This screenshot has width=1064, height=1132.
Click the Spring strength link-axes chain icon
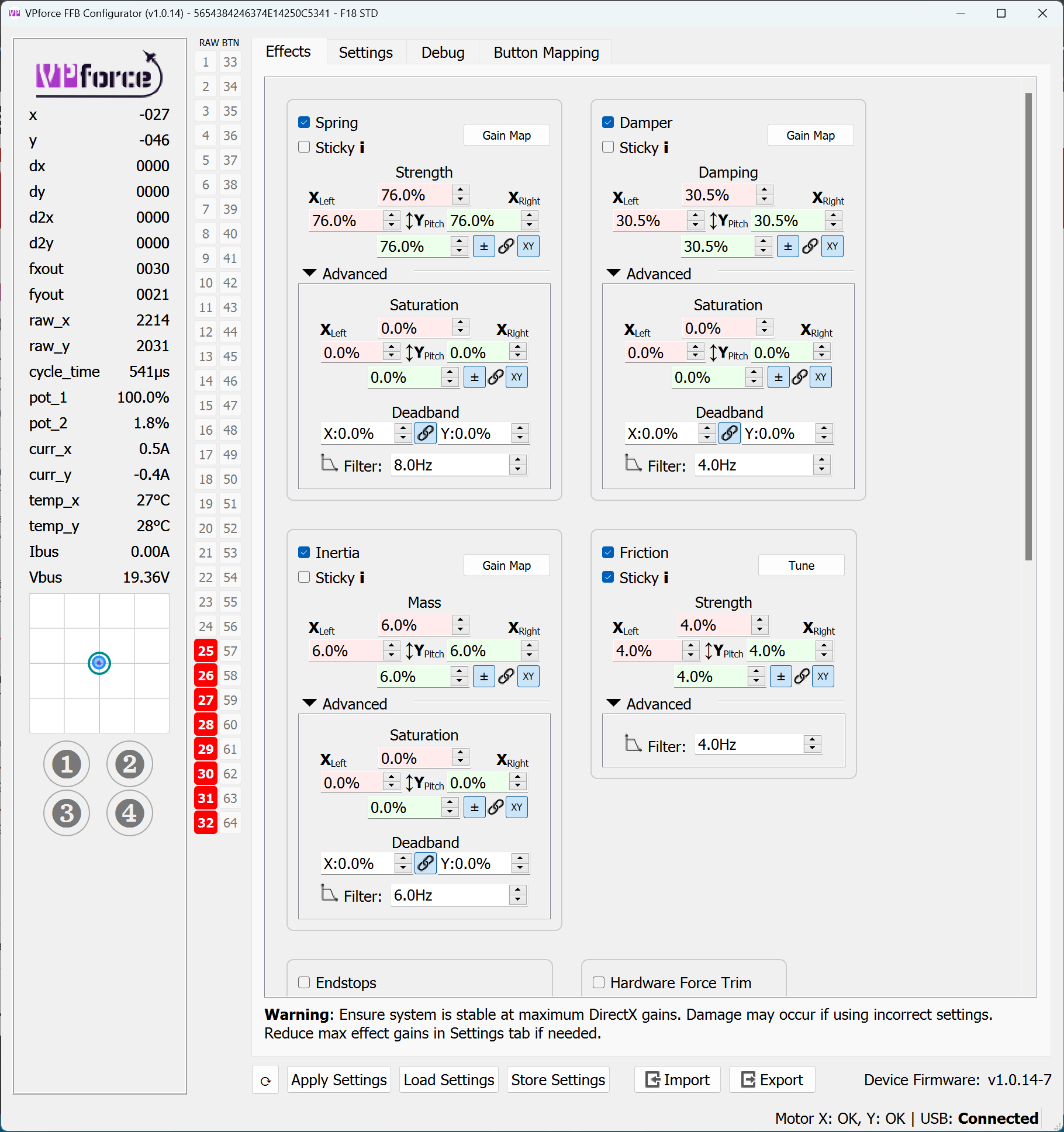pos(506,247)
